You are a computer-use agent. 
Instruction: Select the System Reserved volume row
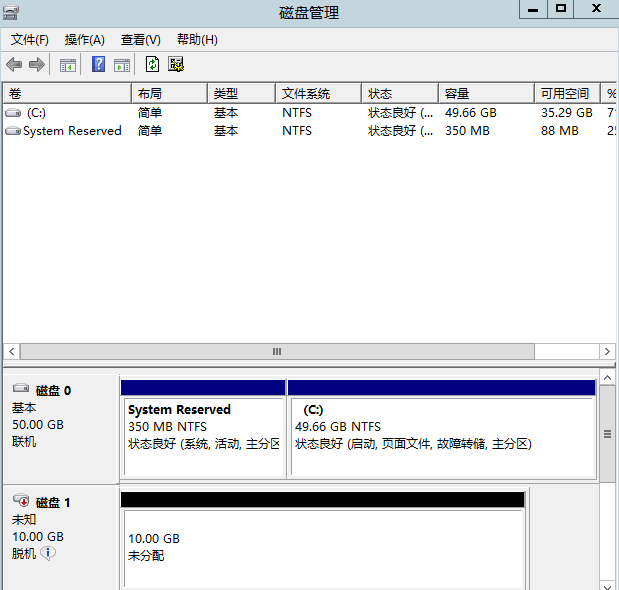(310, 131)
